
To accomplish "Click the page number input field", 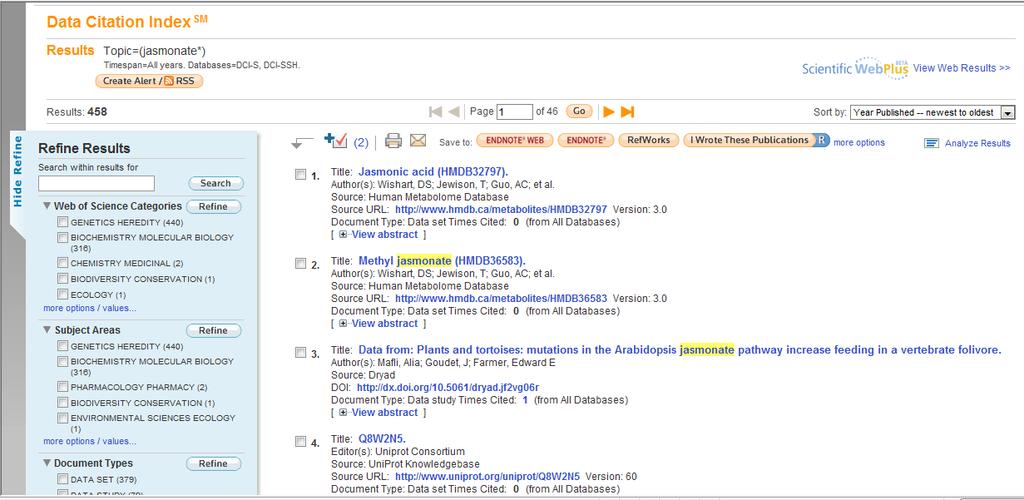I will coord(515,112).
